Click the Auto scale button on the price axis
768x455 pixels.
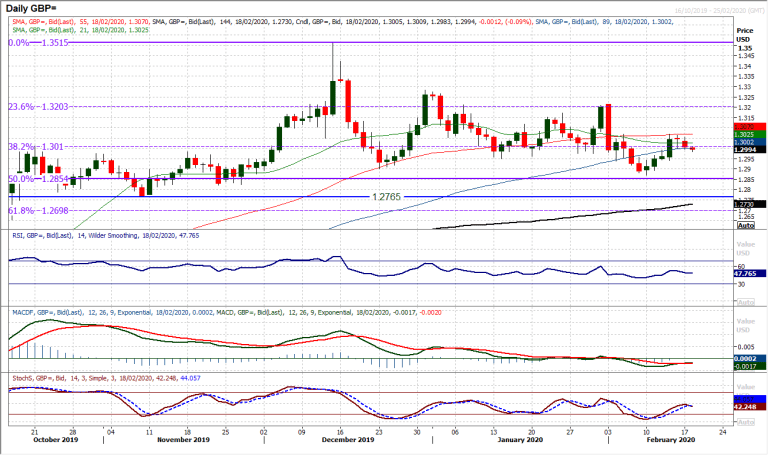745,225
